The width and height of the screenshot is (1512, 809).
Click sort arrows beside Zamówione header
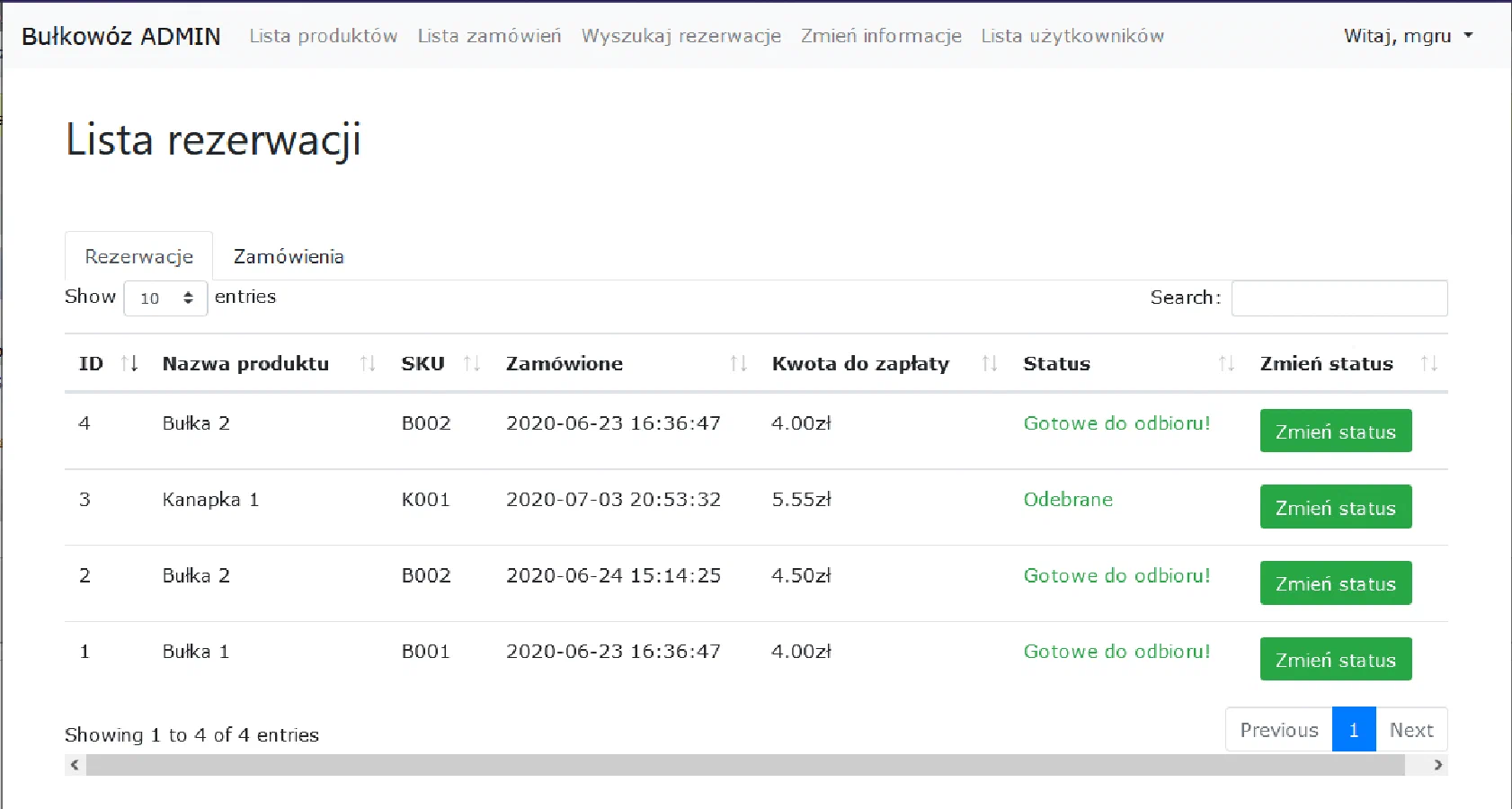pyautogui.click(x=738, y=363)
